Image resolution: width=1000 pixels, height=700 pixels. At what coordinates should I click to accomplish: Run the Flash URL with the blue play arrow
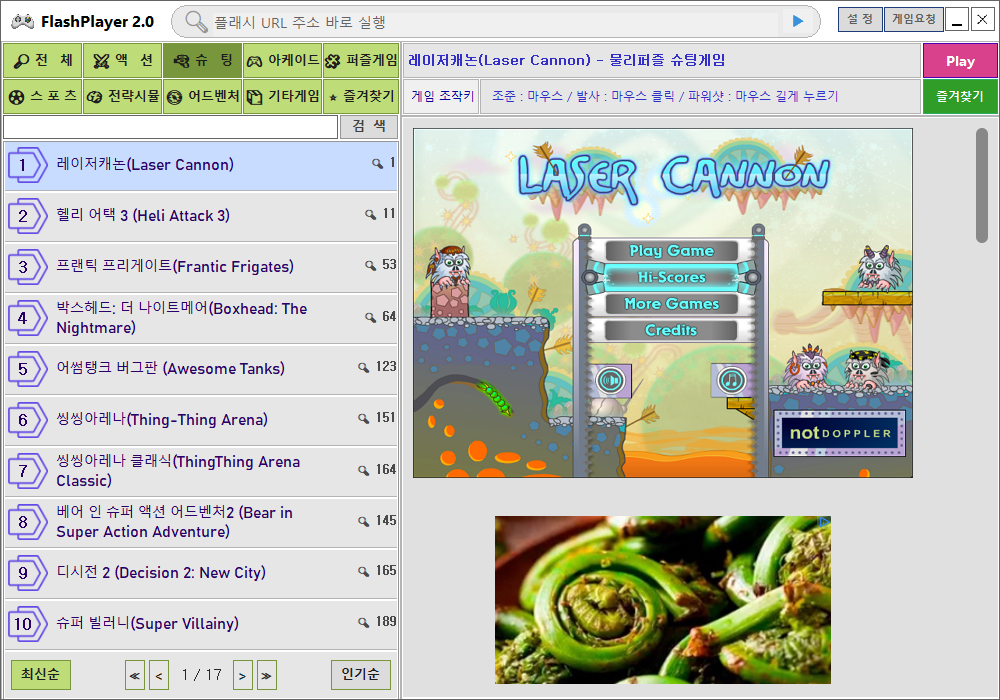[x=798, y=22]
